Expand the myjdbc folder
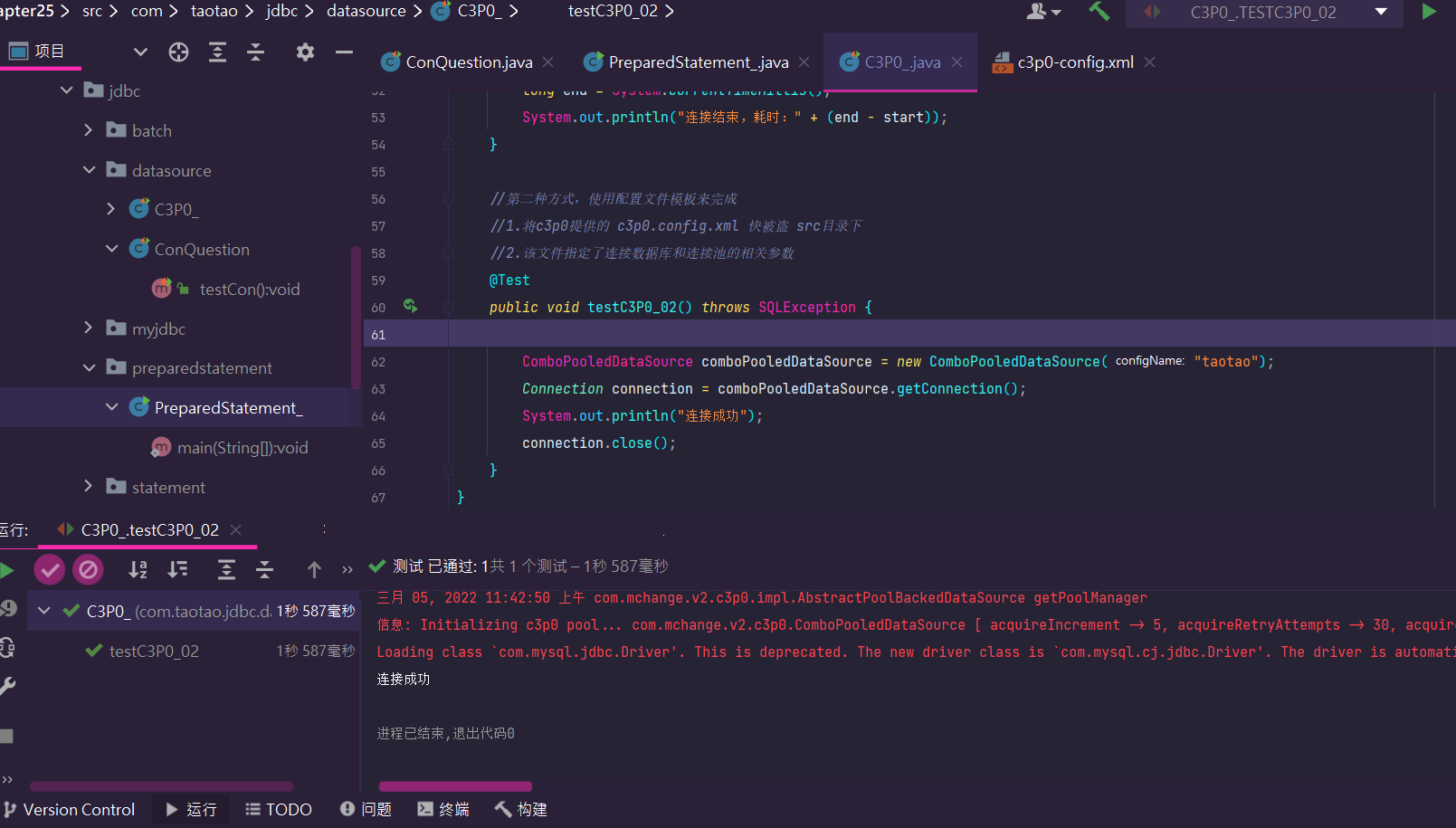 [88, 328]
